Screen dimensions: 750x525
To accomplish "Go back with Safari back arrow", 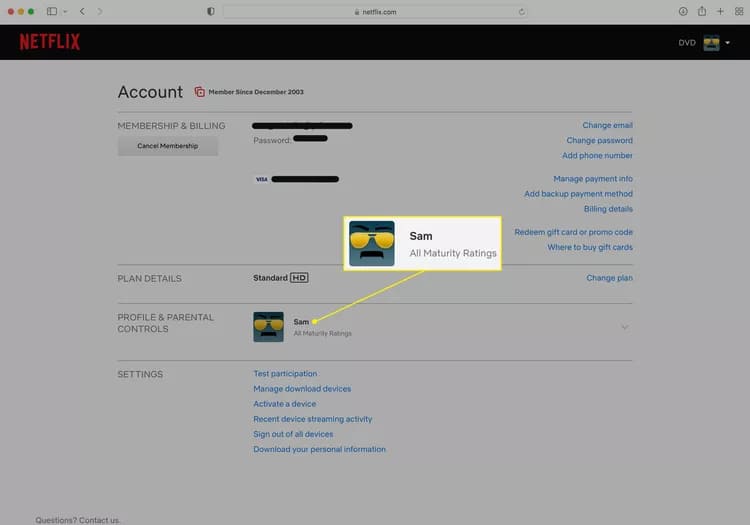I will coord(82,11).
